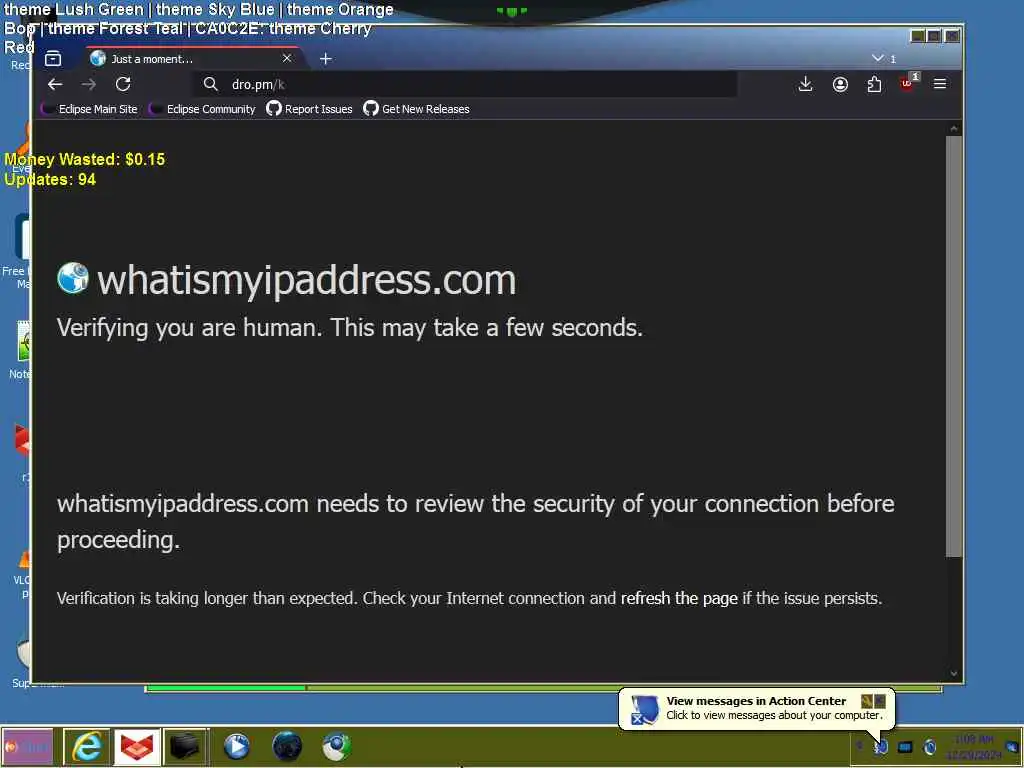Open the uBlock Origin extension icon
This screenshot has height=768, width=1024.
908,82
